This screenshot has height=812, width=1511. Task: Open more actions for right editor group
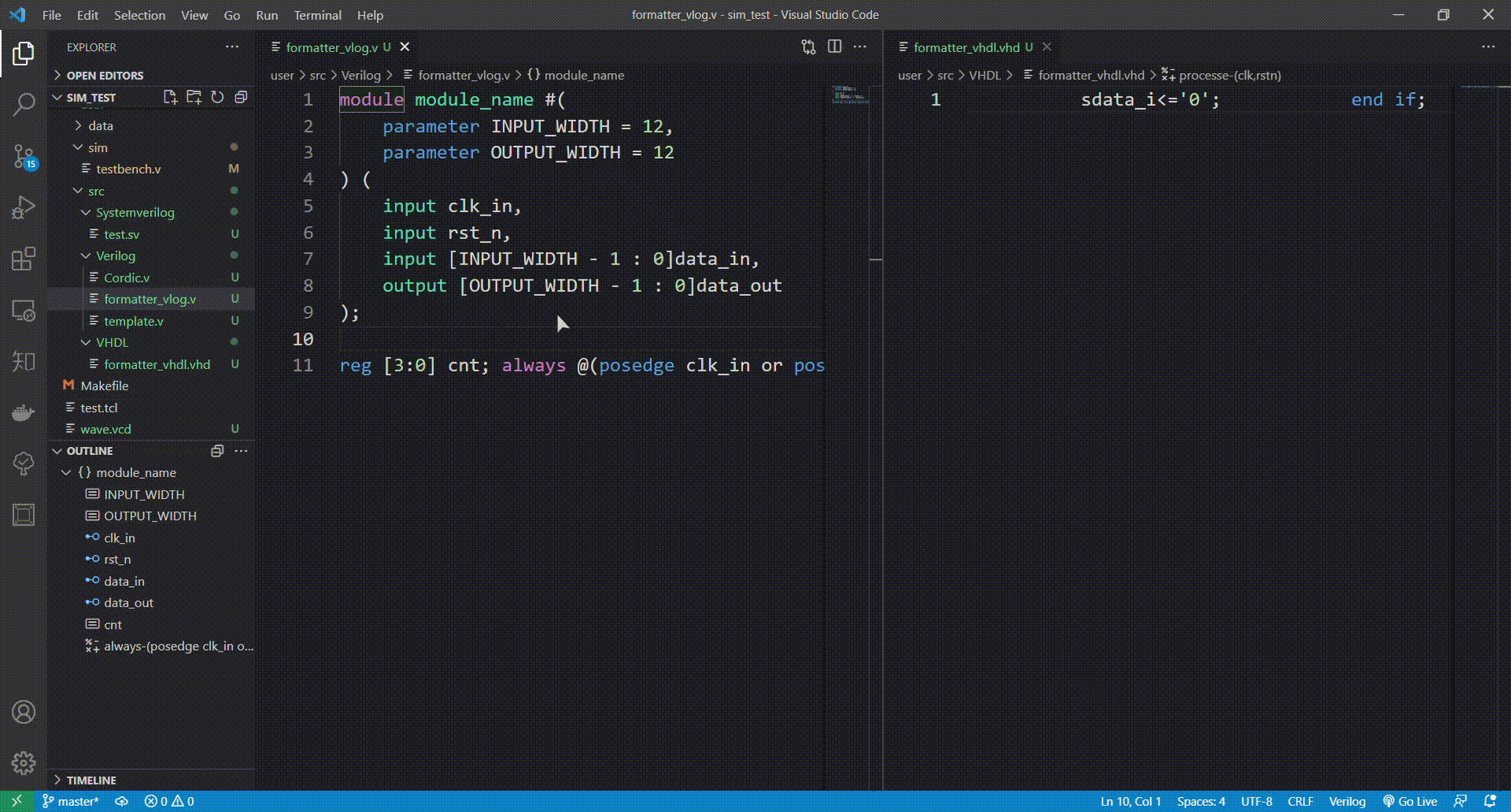coord(1488,47)
